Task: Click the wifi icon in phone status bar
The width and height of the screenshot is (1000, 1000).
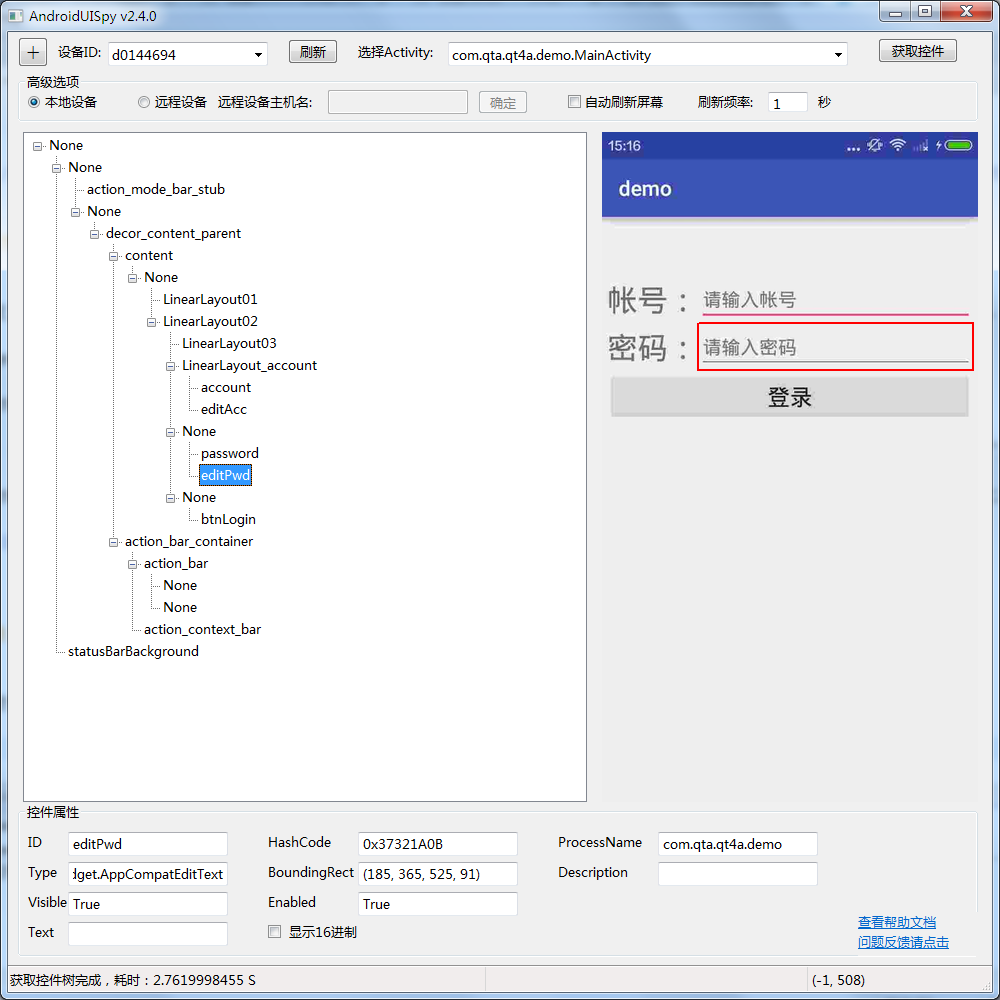Action: [897, 145]
